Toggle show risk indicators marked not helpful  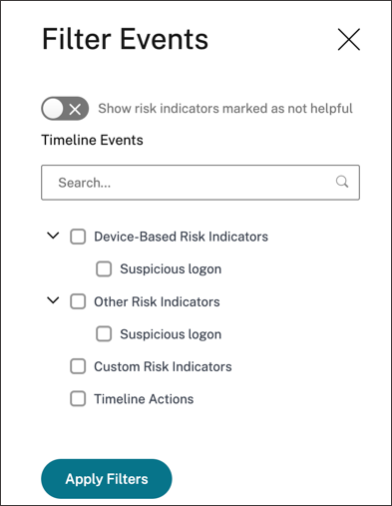(65, 108)
